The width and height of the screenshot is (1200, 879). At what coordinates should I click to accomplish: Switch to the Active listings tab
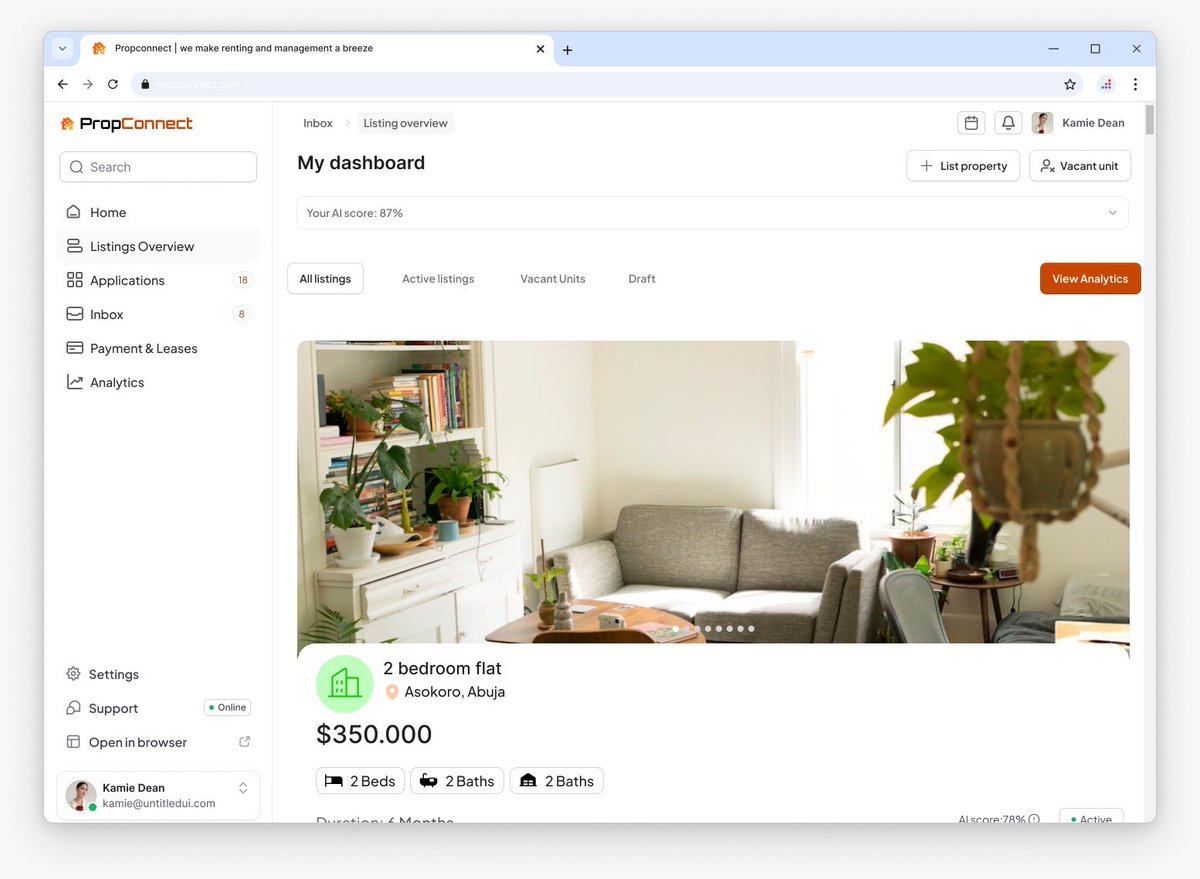point(438,279)
